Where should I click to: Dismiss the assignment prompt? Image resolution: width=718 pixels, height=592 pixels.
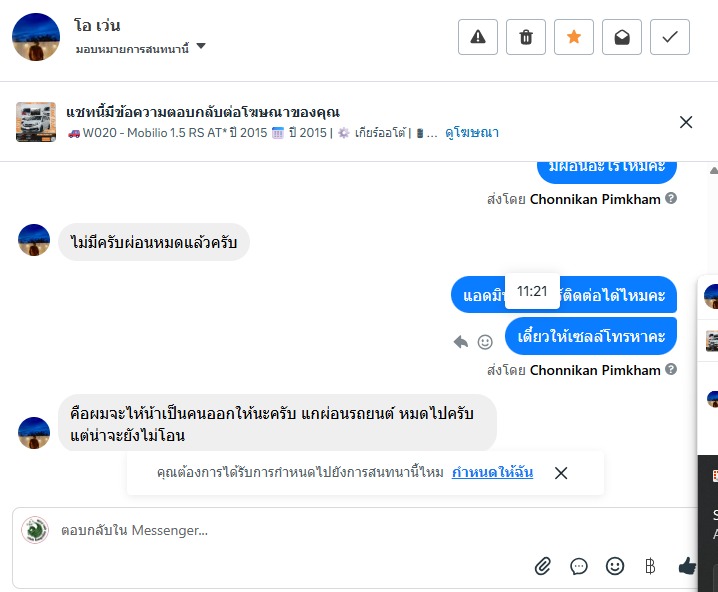[x=561, y=473]
